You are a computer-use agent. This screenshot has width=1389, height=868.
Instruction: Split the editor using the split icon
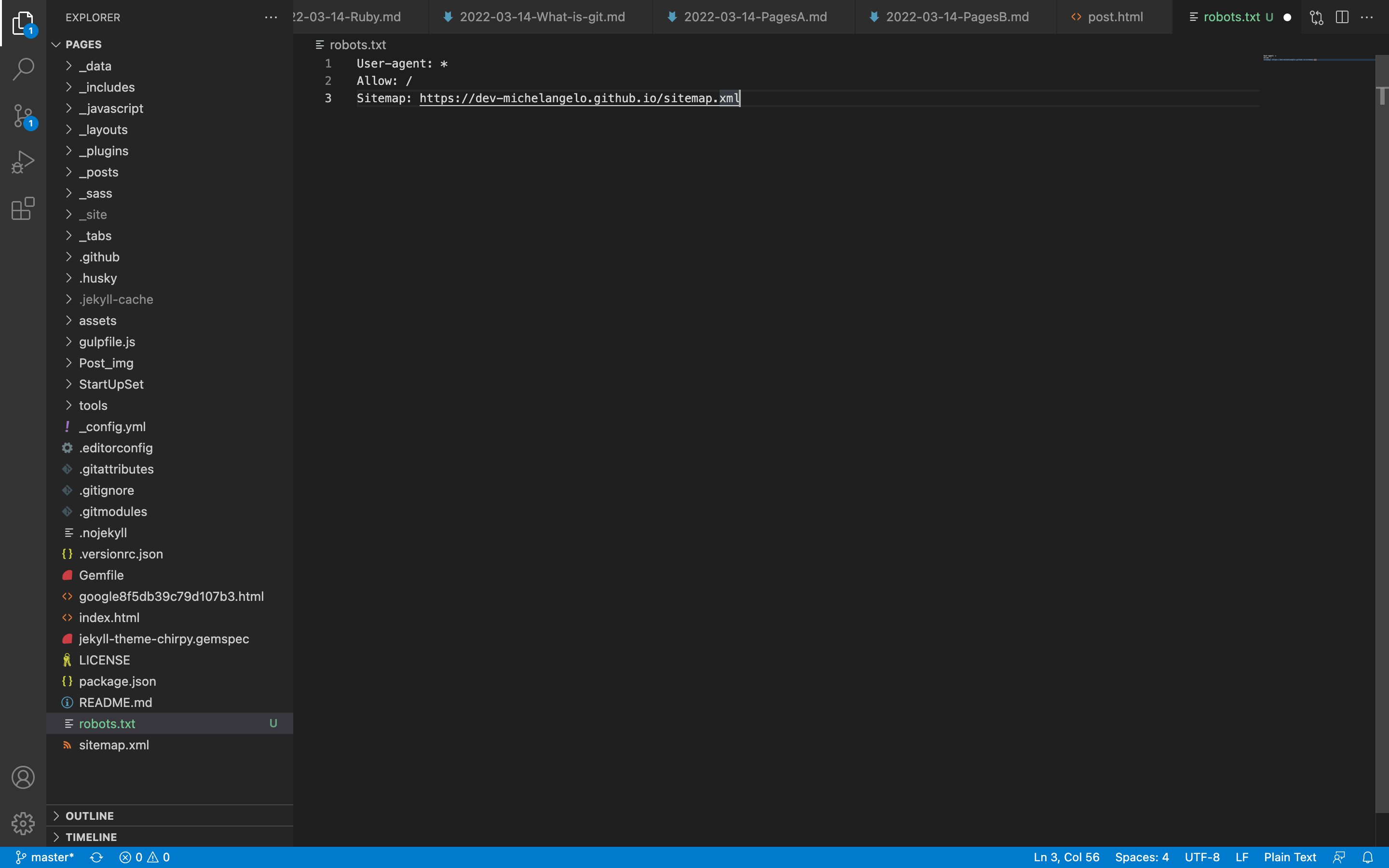click(1342, 17)
